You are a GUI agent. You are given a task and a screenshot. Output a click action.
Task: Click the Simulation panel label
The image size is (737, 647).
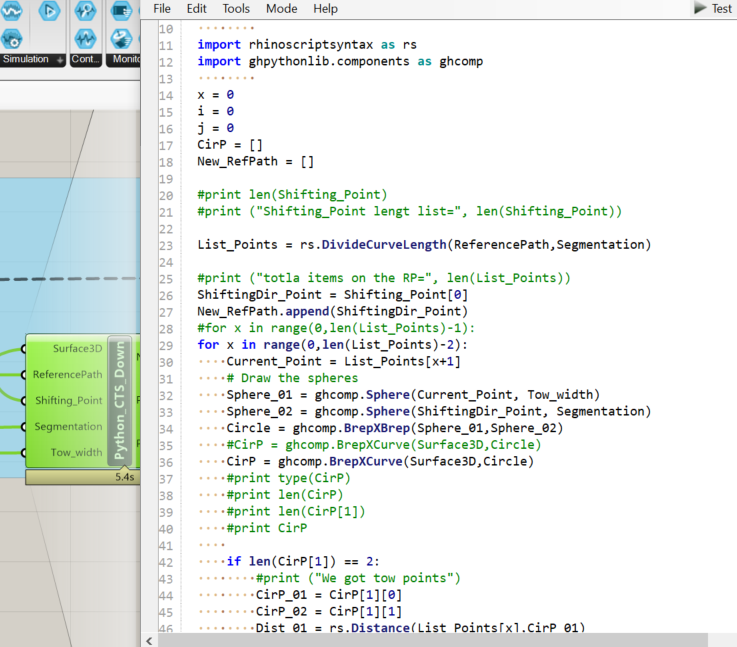[x=25, y=60]
